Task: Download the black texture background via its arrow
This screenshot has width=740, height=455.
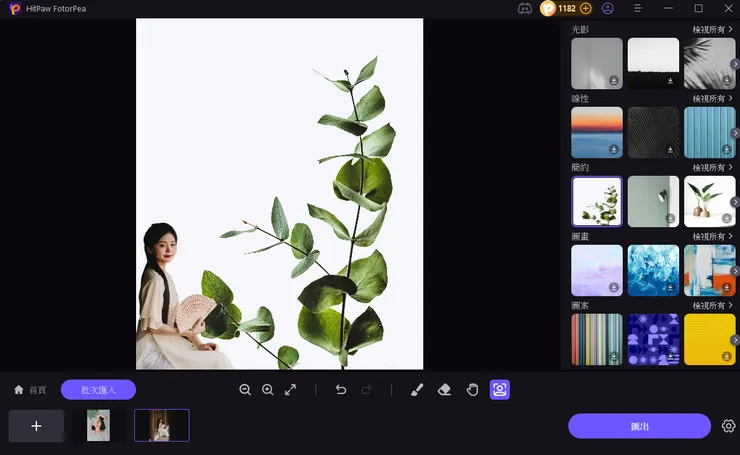Action: point(670,150)
